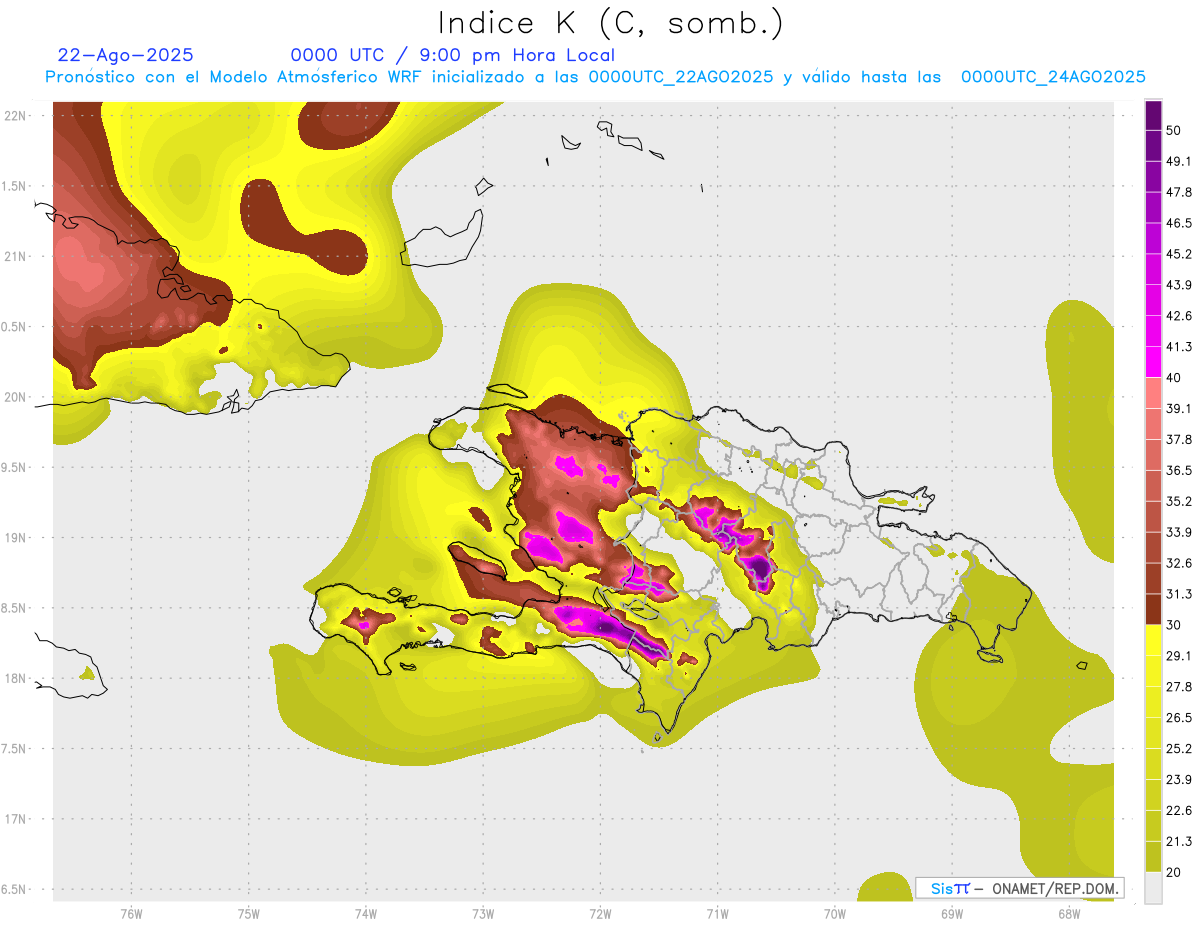
Task: Click the colorbar value '20'
Action: tap(1175, 873)
